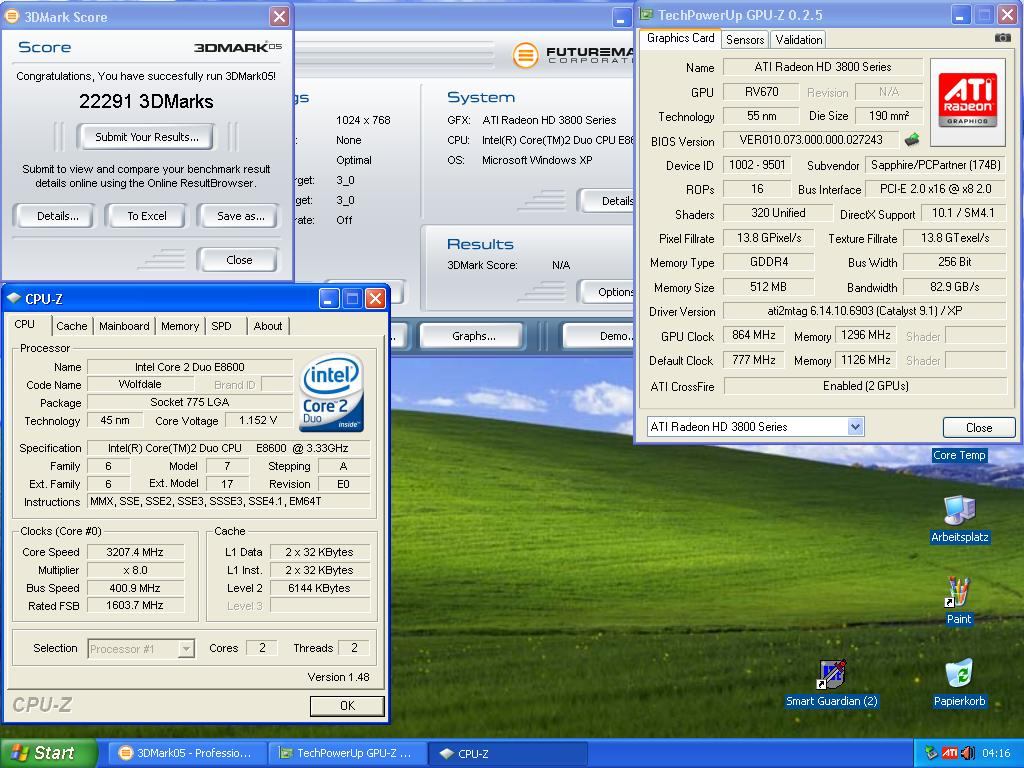Click the 22291 3DMarks score text
Image resolution: width=1024 pixels, height=768 pixels.
click(146, 101)
